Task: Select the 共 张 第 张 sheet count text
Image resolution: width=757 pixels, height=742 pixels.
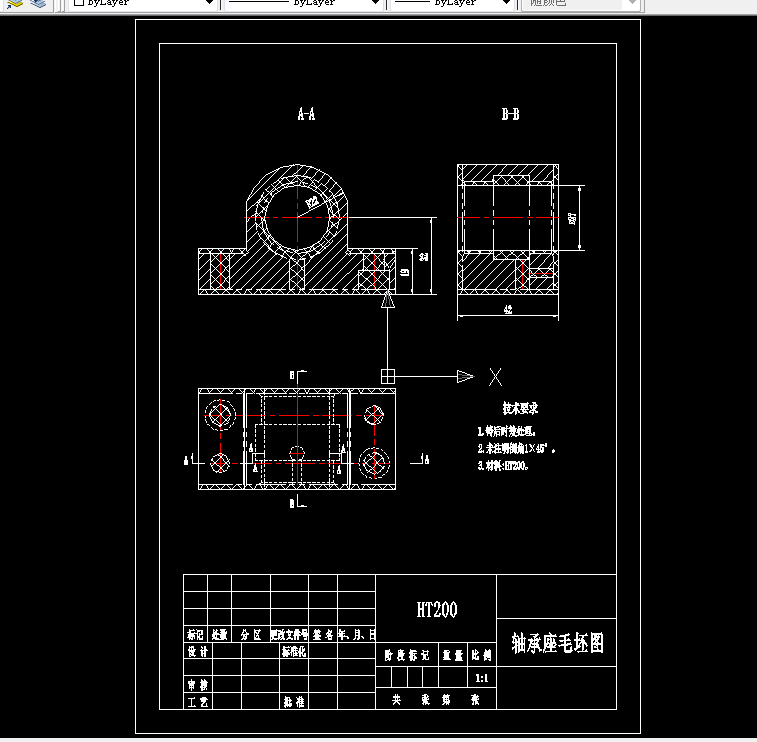Action: point(435,700)
